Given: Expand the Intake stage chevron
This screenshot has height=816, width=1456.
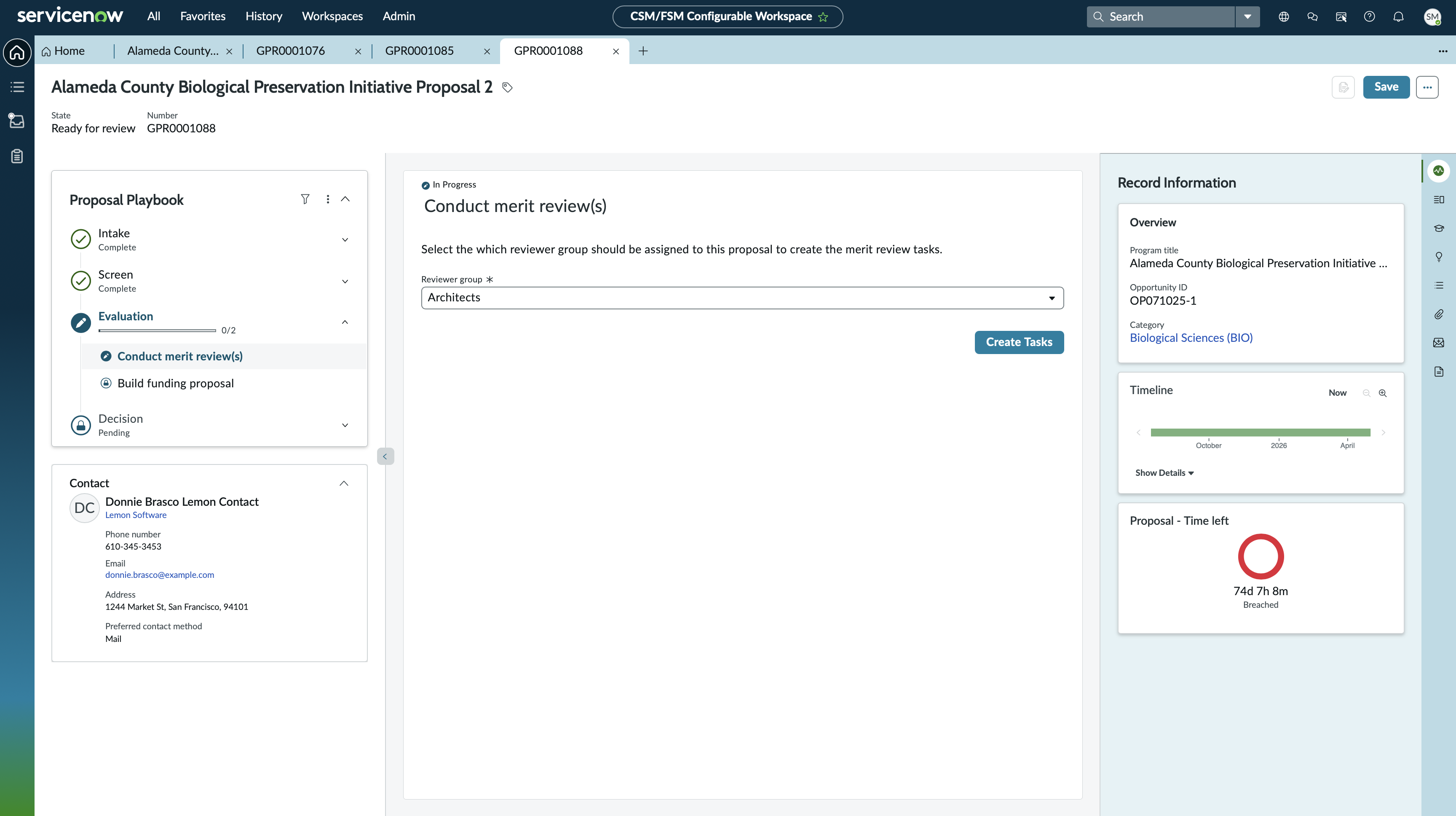Looking at the screenshot, I should [x=345, y=240].
